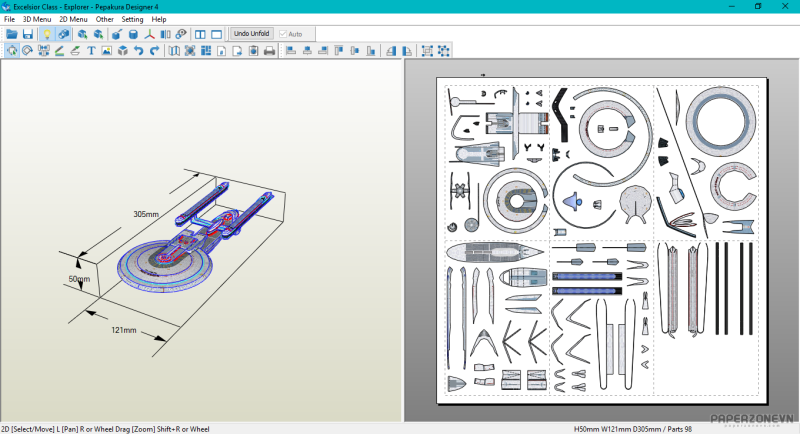The width and height of the screenshot is (800, 434).
Task: Click the align left edges icon
Action: point(291,51)
